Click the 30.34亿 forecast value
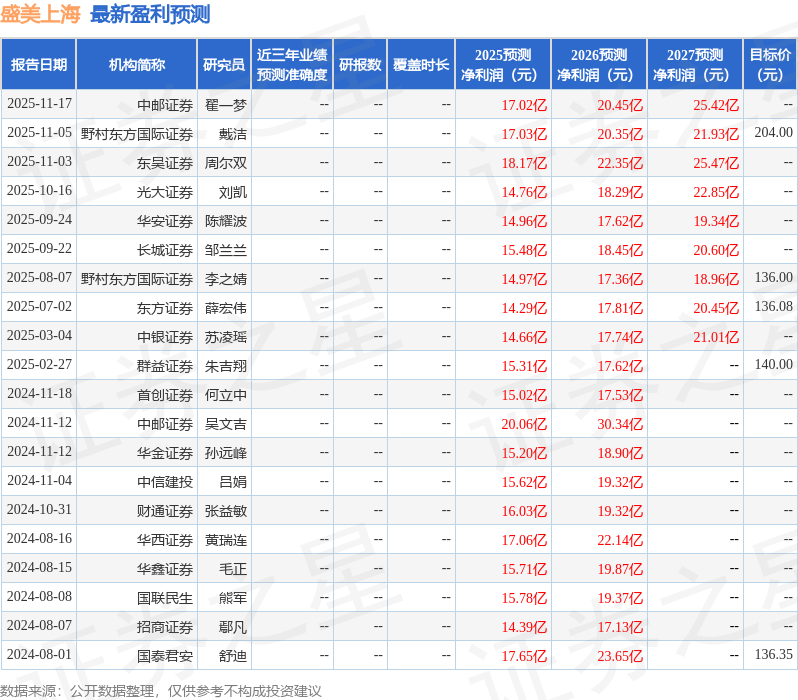 coord(620,425)
